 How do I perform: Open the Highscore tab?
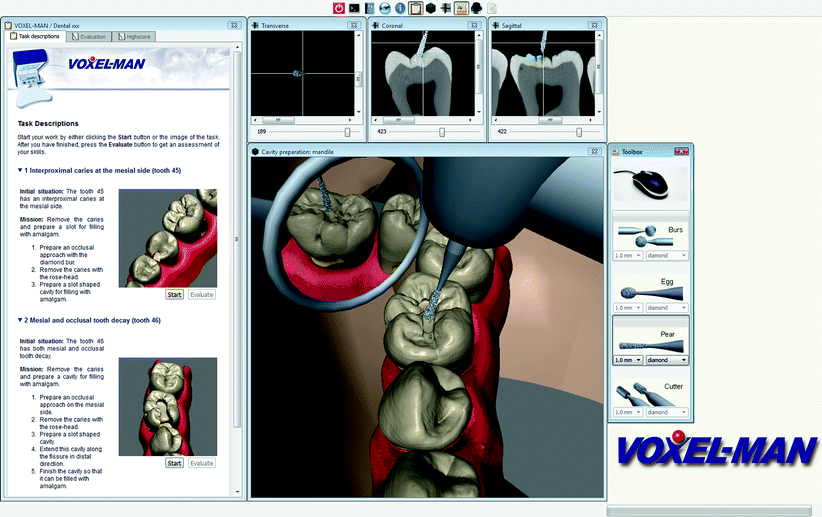[135, 37]
